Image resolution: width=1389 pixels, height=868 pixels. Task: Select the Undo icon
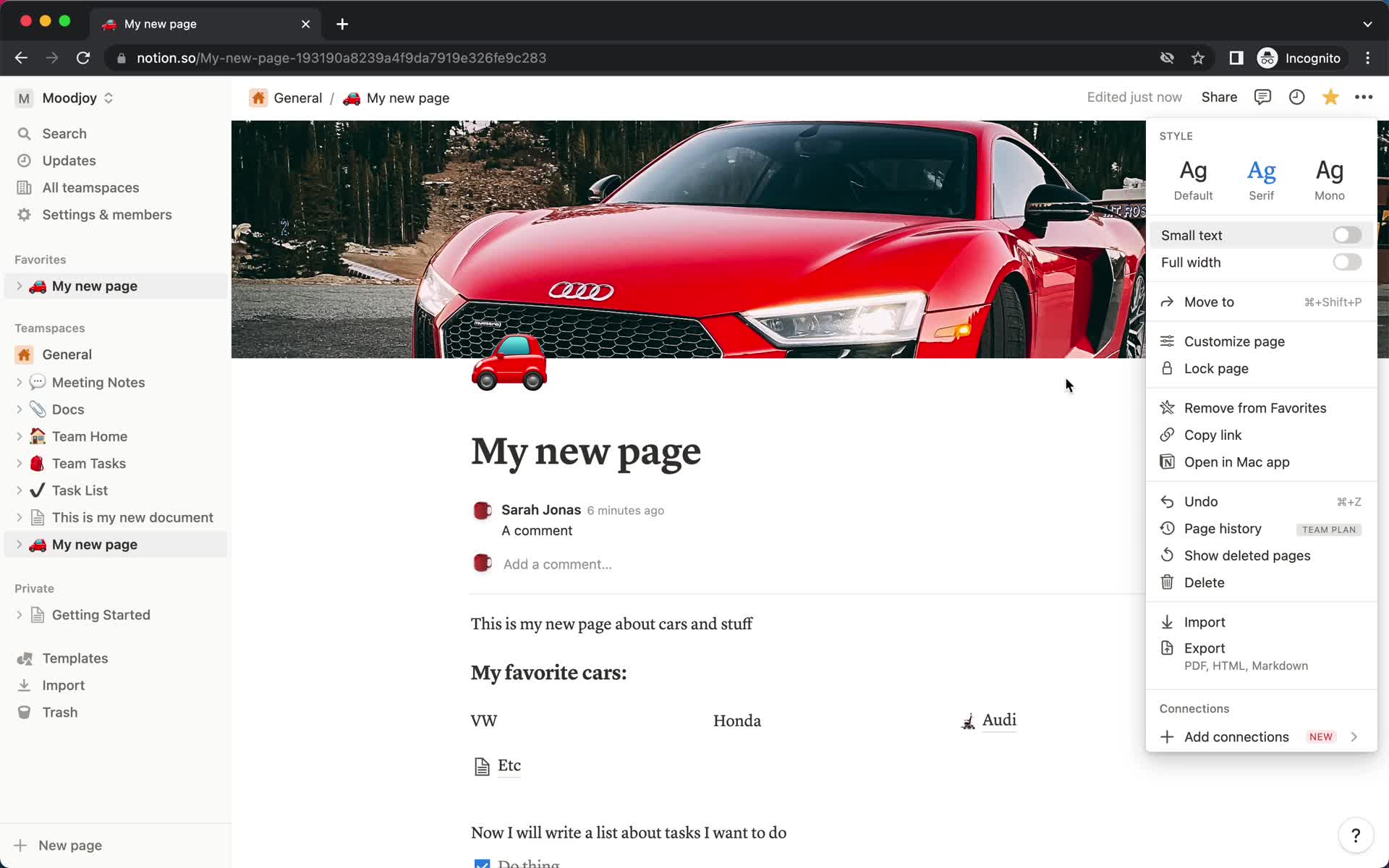pos(1167,501)
